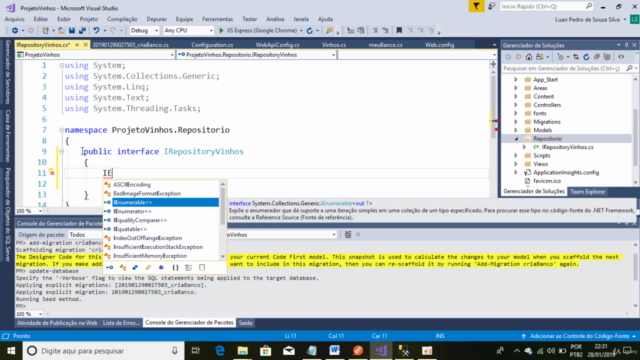Click the Luan Pedro de Souza Silva account

tap(588, 19)
